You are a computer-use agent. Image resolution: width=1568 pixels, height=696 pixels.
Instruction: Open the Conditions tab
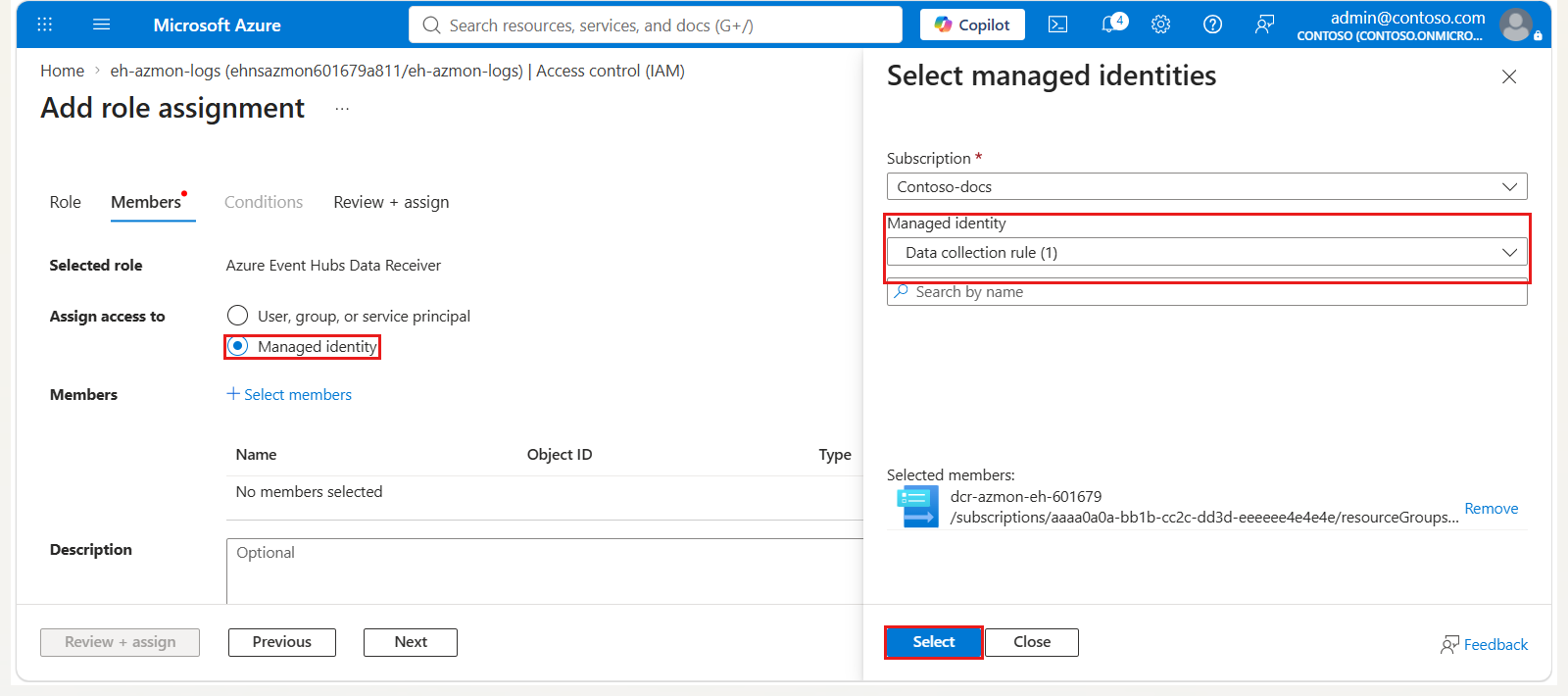pyautogui.click(x=264, y=202)
